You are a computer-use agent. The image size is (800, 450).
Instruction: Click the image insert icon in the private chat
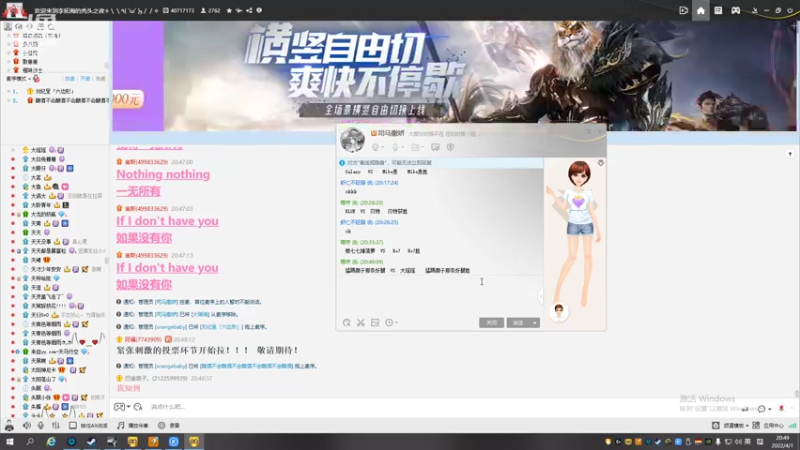coord(375,322)
